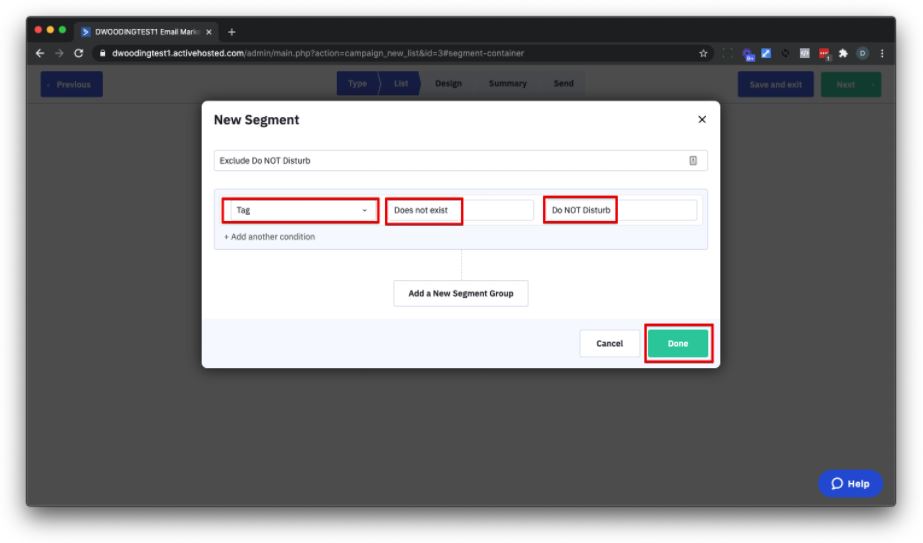
Task: Click the icon inside the segment name field
Action: click(693, 160)
